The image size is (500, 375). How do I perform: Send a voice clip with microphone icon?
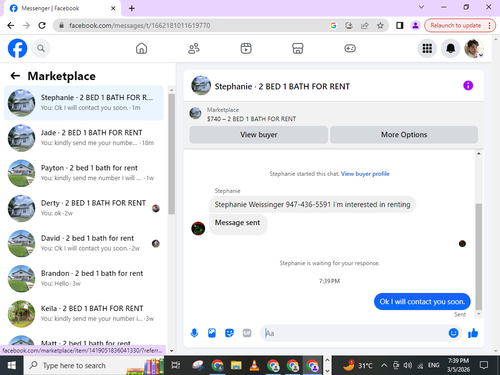(194, 333)
